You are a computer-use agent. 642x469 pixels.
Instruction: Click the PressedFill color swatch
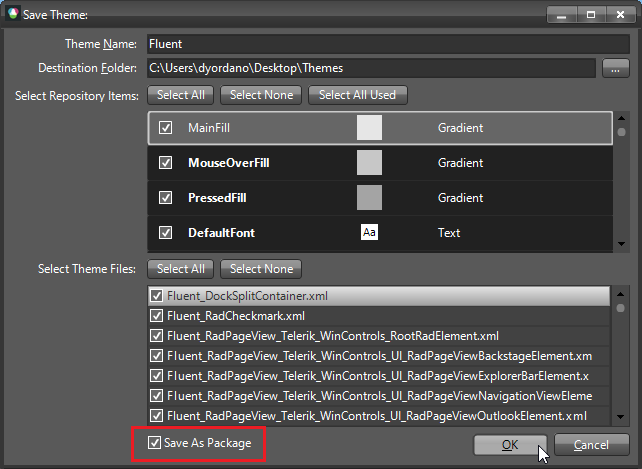click(x=369, y=197)
